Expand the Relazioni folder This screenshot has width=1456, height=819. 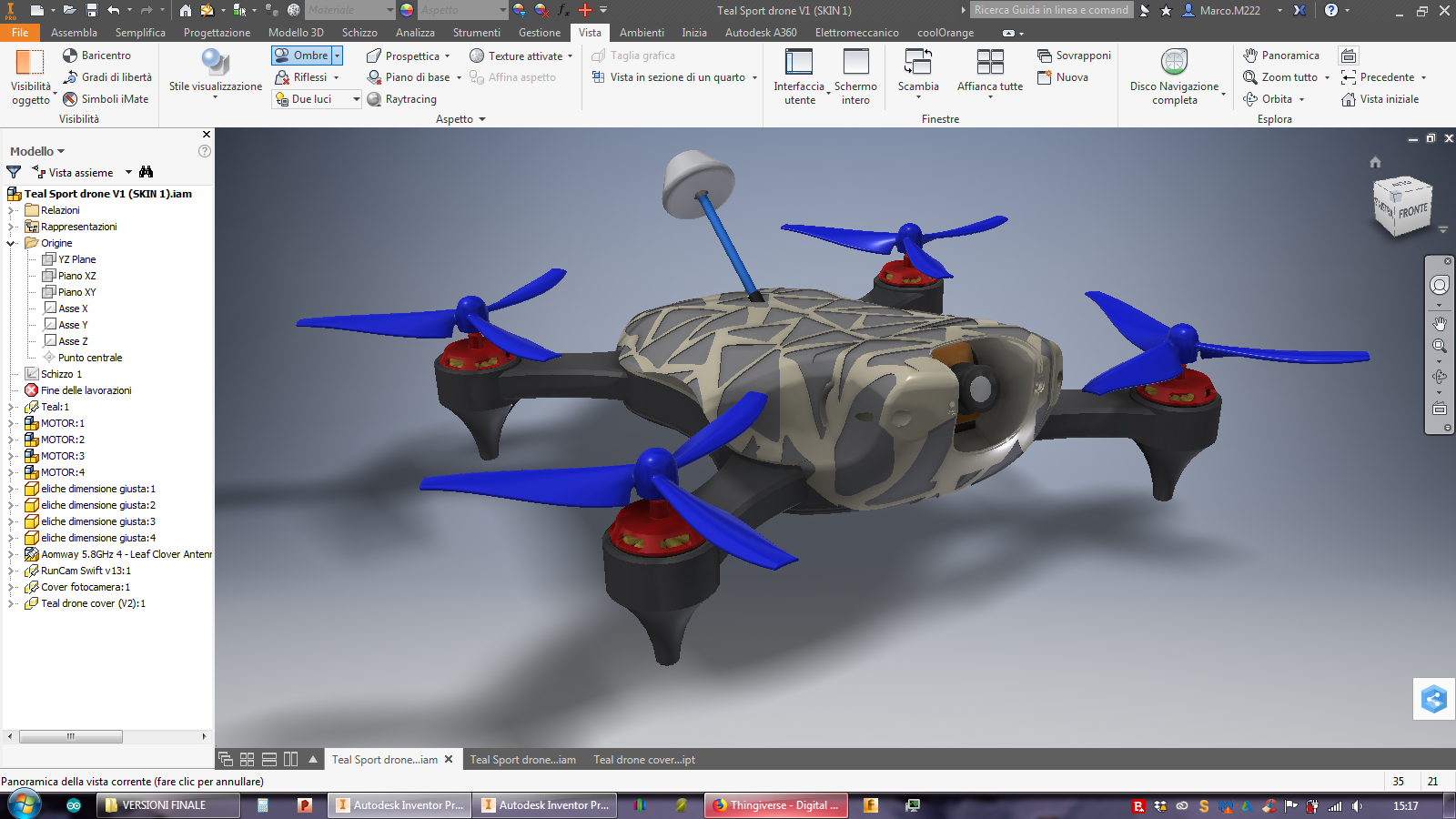pos(12,210)
